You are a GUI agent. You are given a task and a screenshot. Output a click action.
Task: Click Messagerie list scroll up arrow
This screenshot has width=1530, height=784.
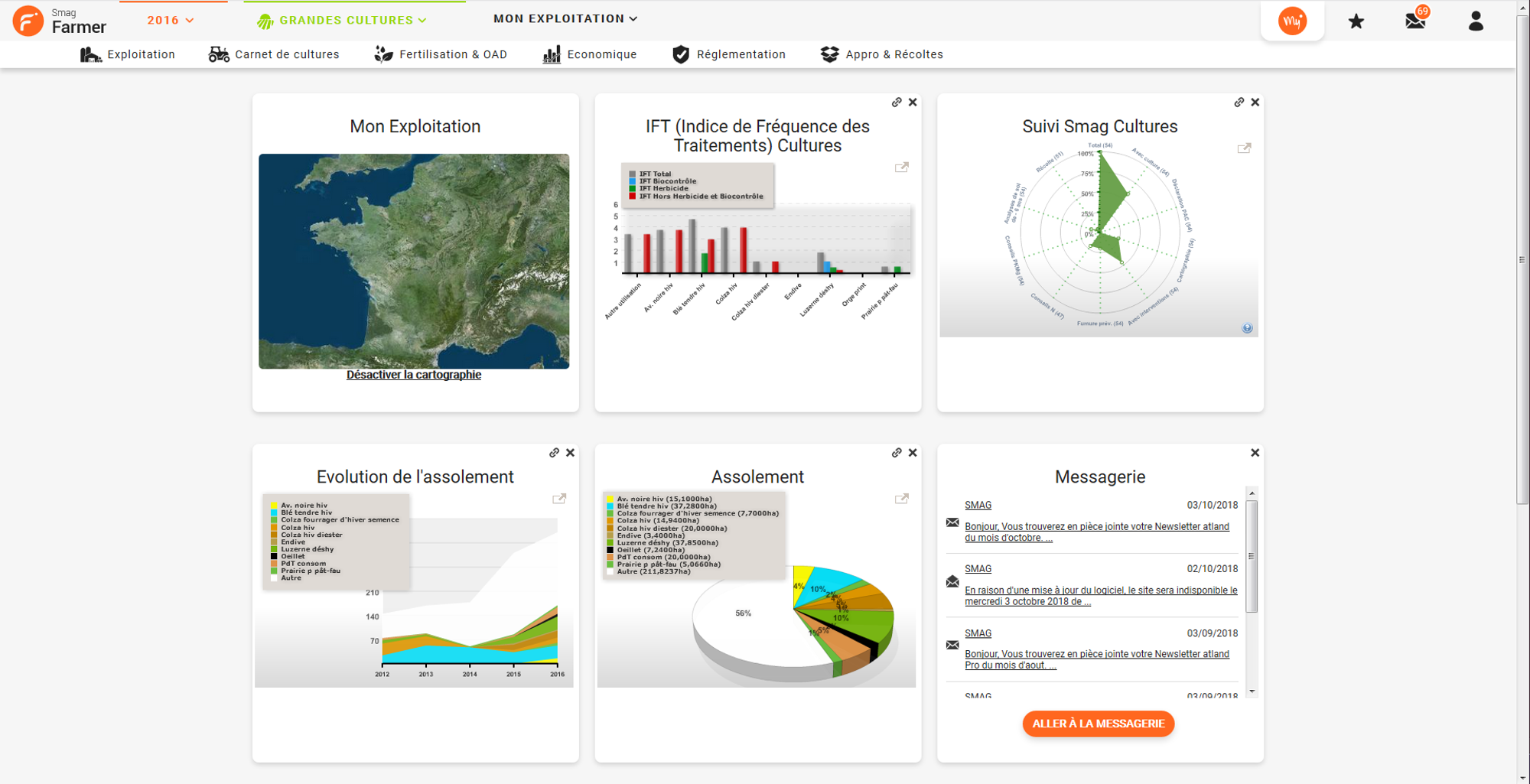click(x=1252, y=493)
